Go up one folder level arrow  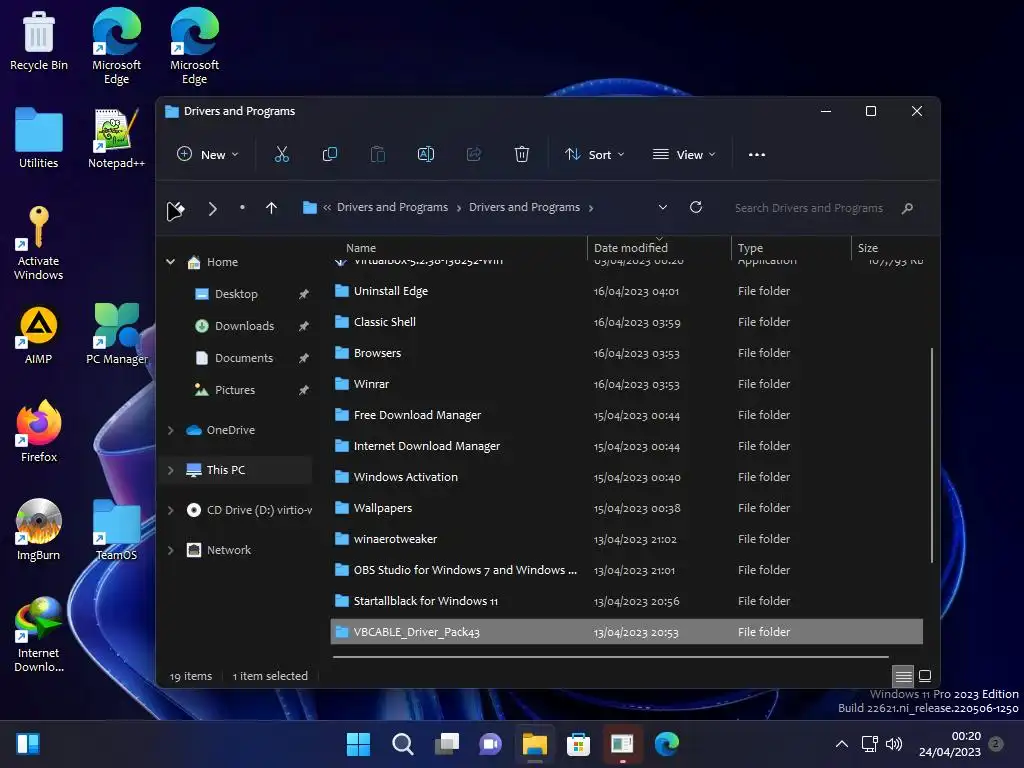click(272, 208)
